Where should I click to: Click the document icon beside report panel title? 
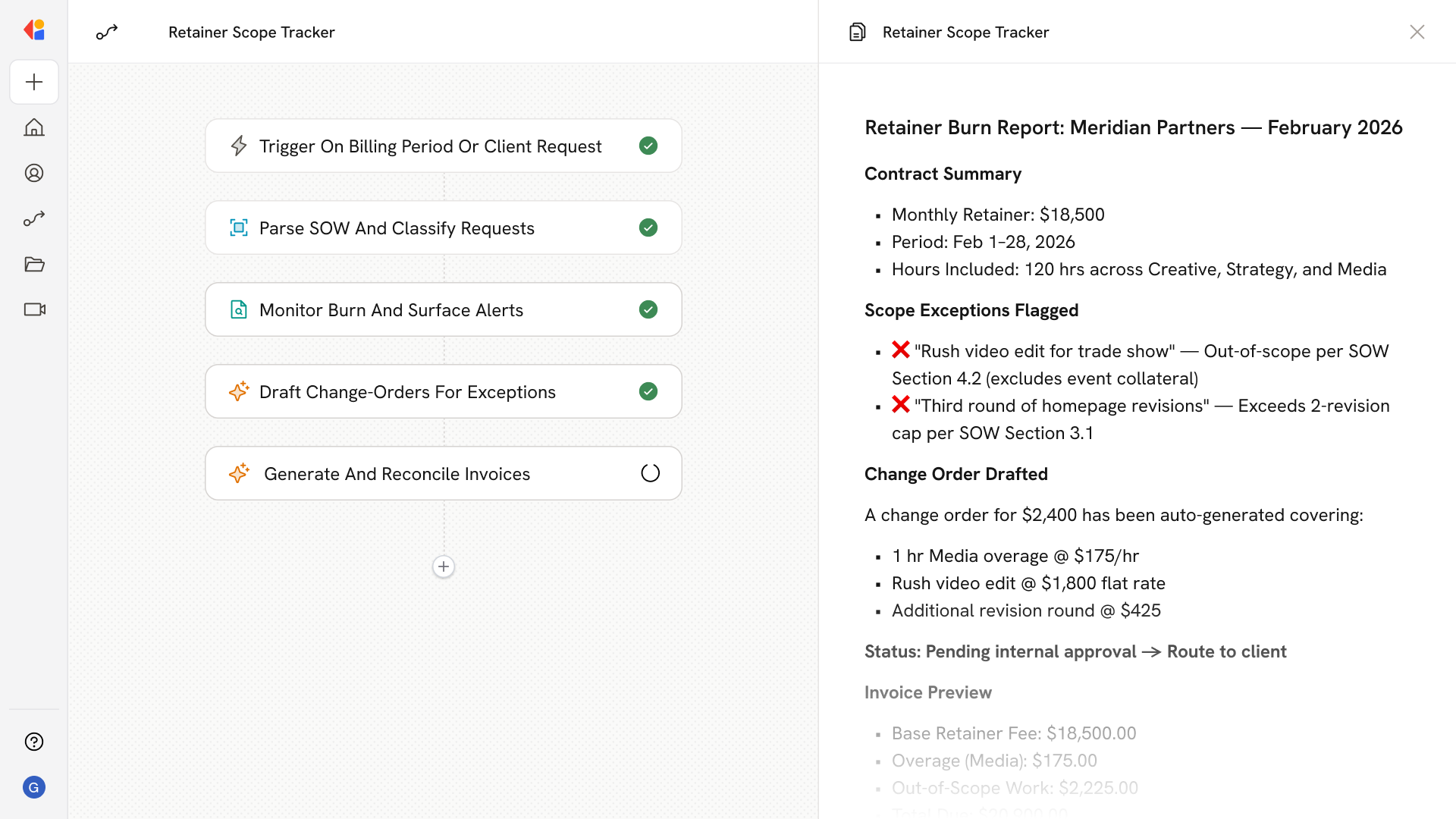pyautogui.click(x=857, y=32)
